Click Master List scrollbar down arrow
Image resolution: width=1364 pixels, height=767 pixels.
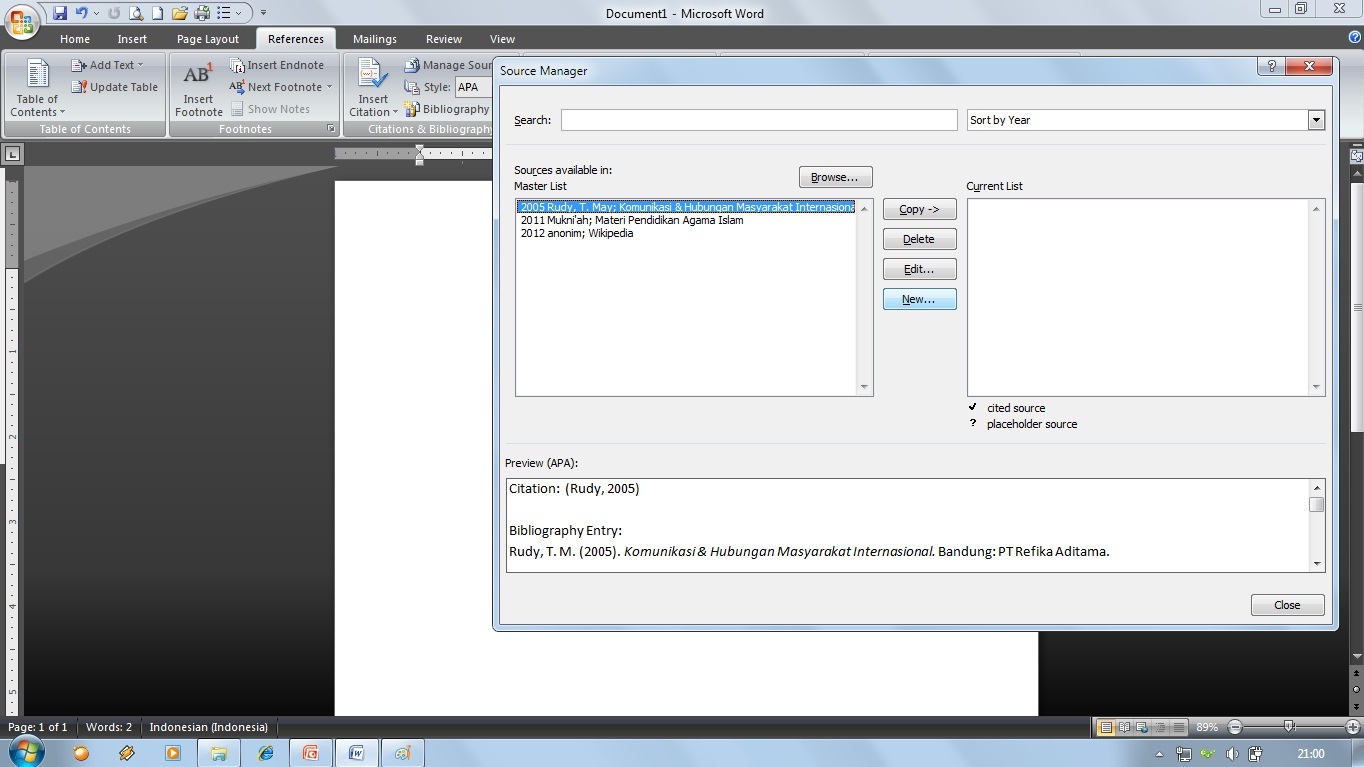pyautogui.click(x=864, y=388)
